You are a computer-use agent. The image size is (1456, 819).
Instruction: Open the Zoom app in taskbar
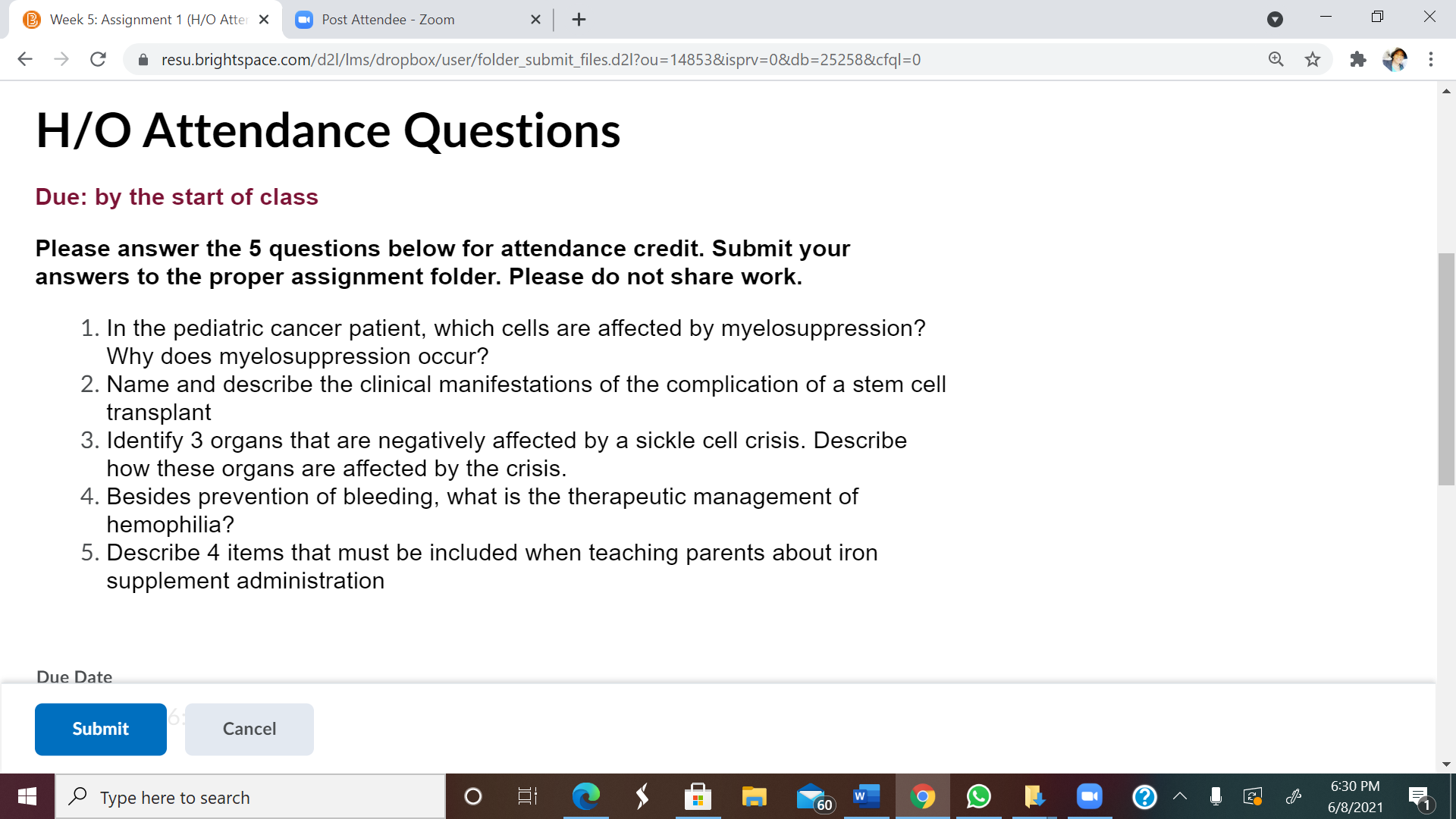pos(1089,796)
